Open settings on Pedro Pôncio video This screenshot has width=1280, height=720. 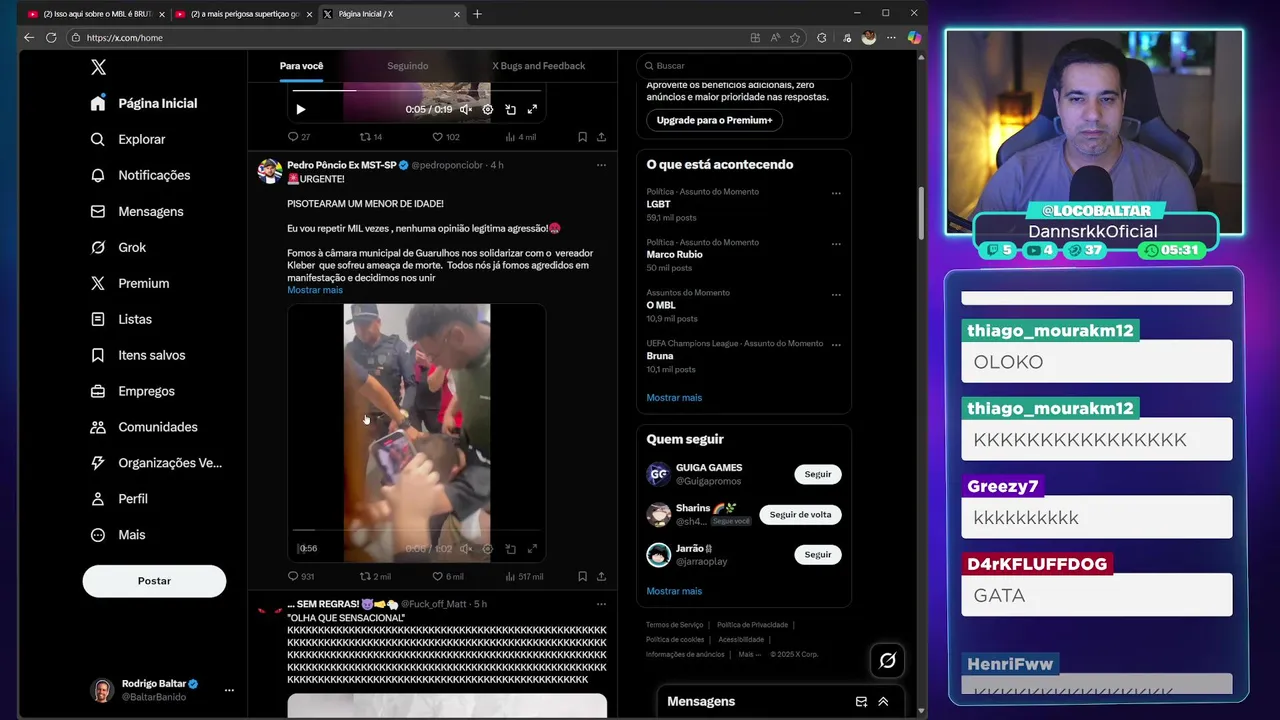(488, 548)
